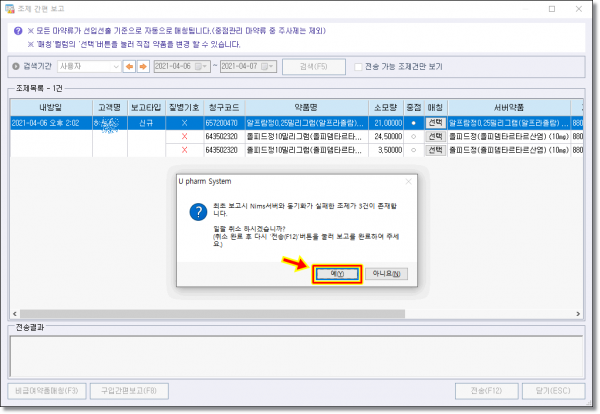Click the help question mark icon at top
Image resolution: width=600 pixels, height=414 pixels.
(x=18, y=31)
